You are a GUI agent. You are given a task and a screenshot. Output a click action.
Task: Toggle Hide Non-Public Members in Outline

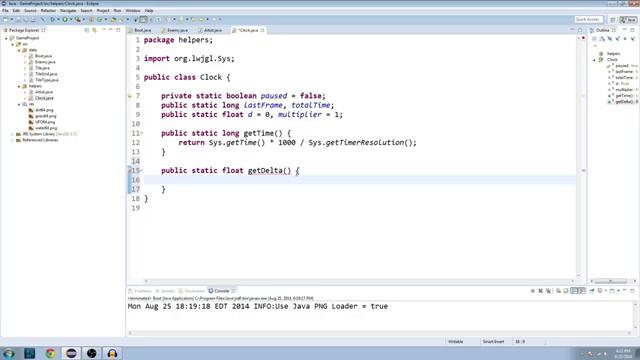click(625, 39)
